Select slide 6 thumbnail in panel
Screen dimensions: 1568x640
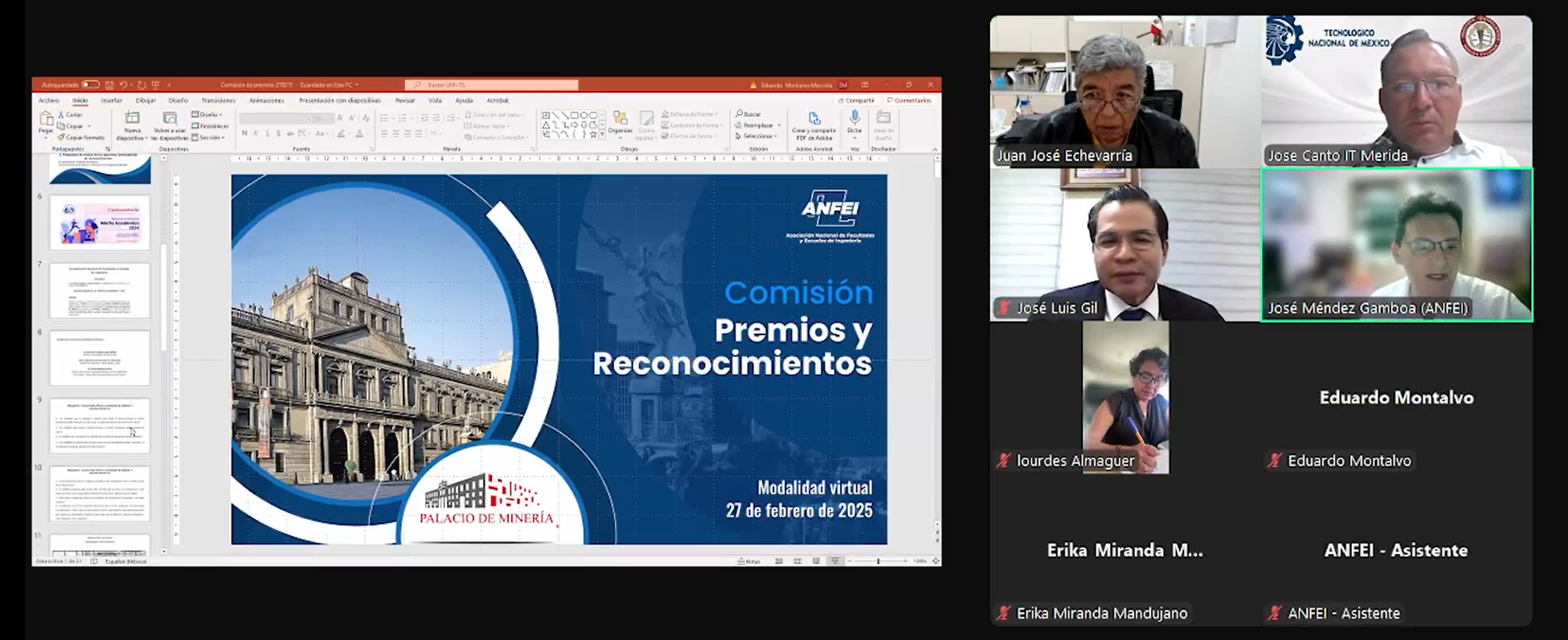[100, 222]
